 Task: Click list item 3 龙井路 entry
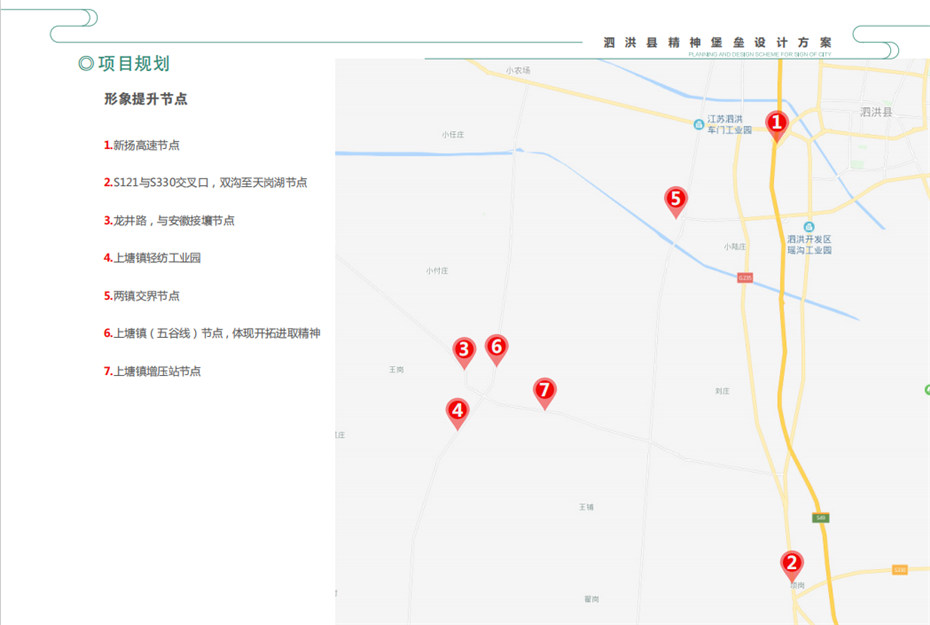click(x=169, y=220)
